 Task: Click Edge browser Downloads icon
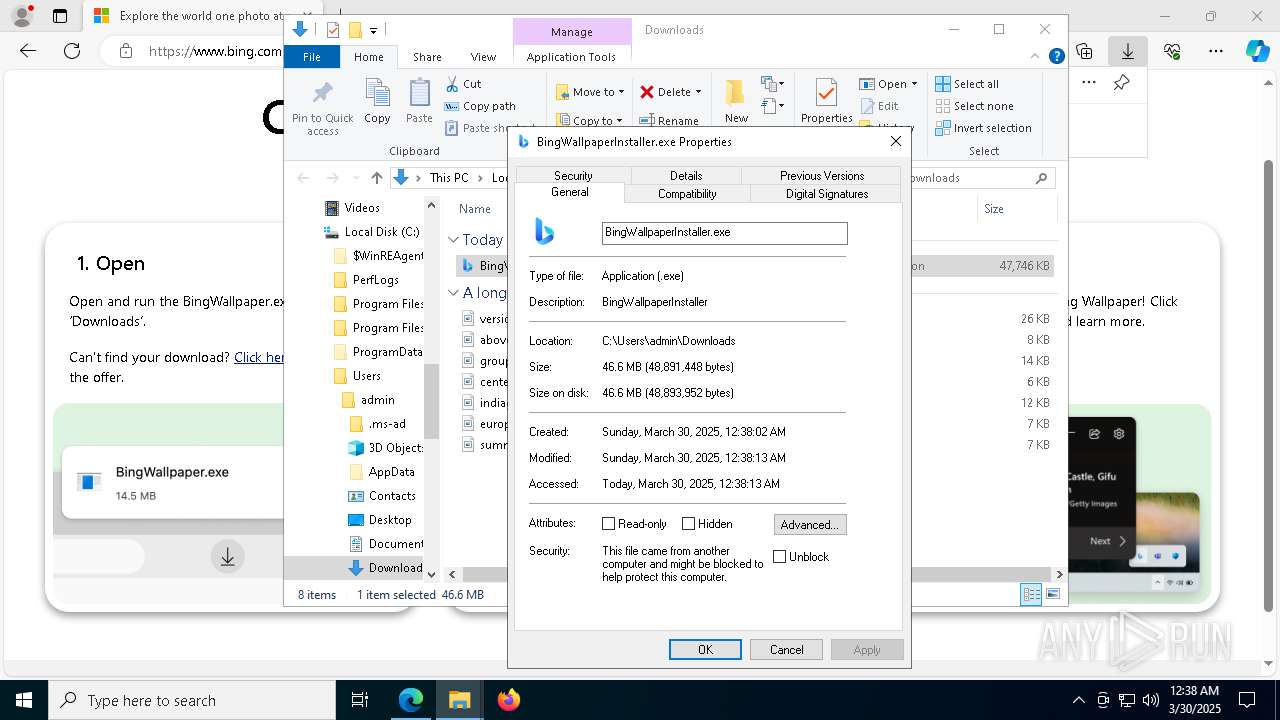tap(1128, 50)
